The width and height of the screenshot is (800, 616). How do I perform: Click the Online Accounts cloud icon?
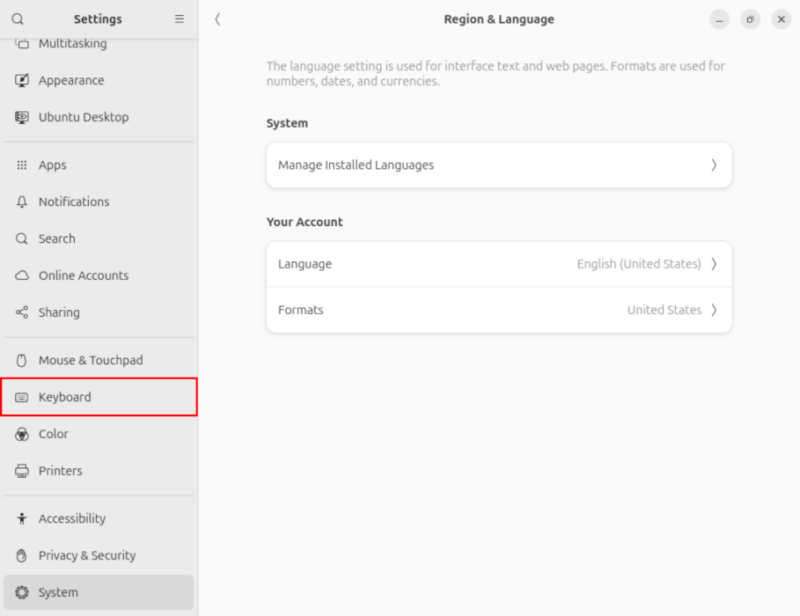point(22,275)
